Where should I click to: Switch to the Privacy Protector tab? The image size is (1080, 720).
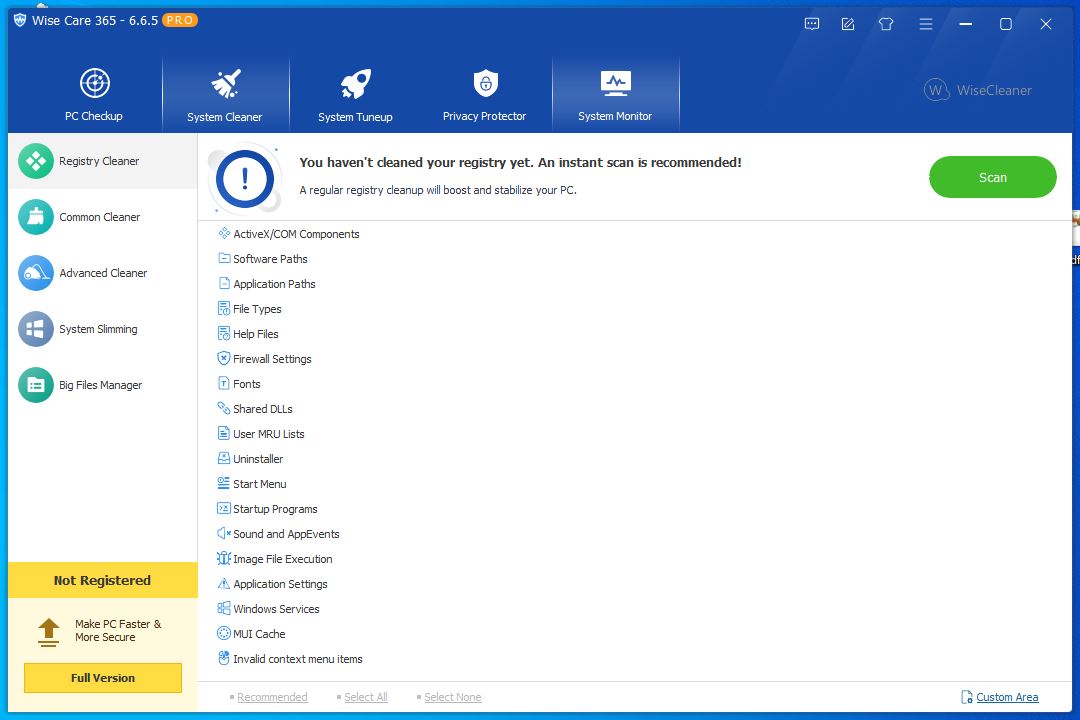tap(485, 94)
